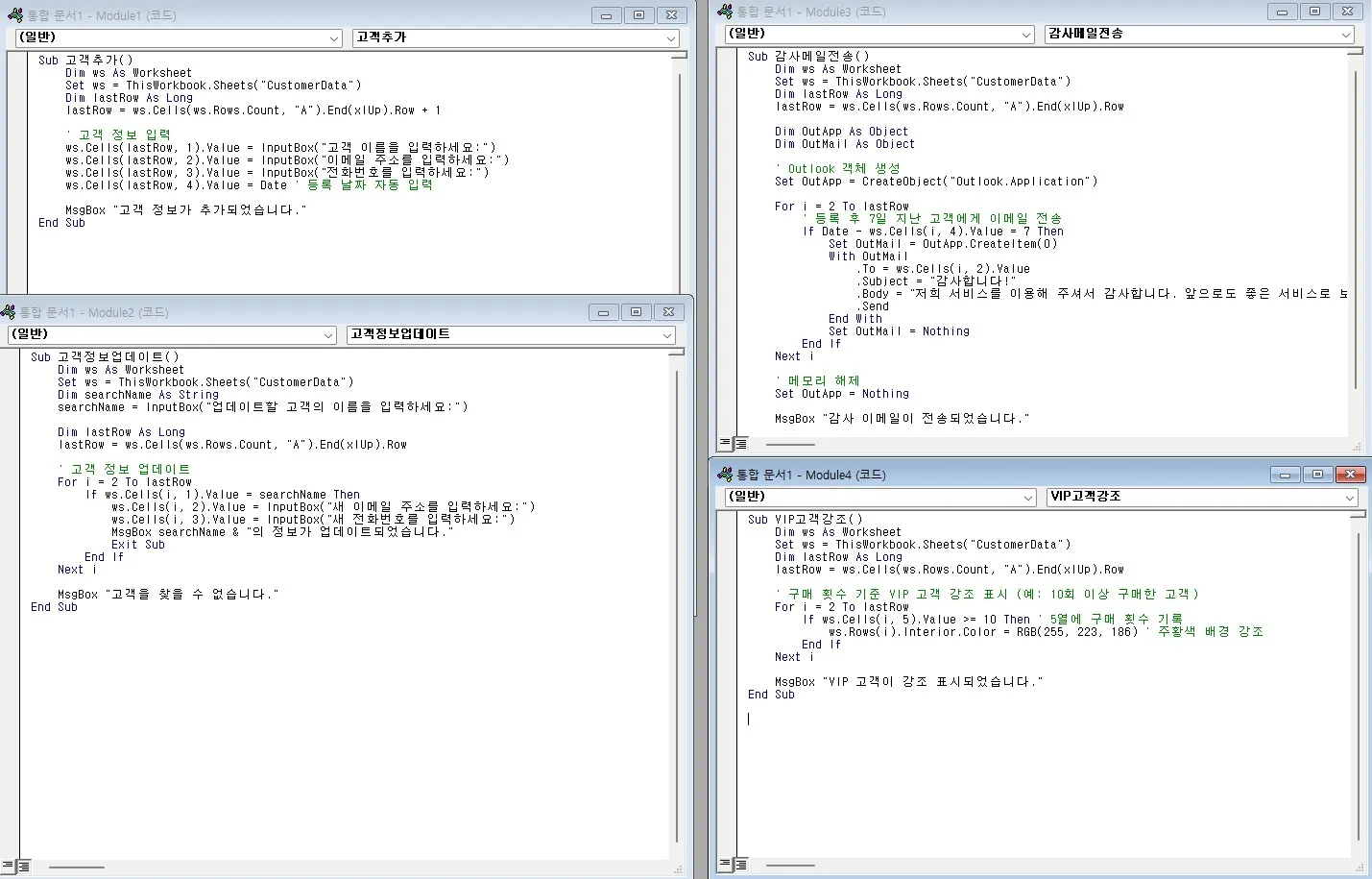This screenshot has width=1372, height=879.
Task: Click Full Module View icon in Module4 window
Action: point(741,866)
